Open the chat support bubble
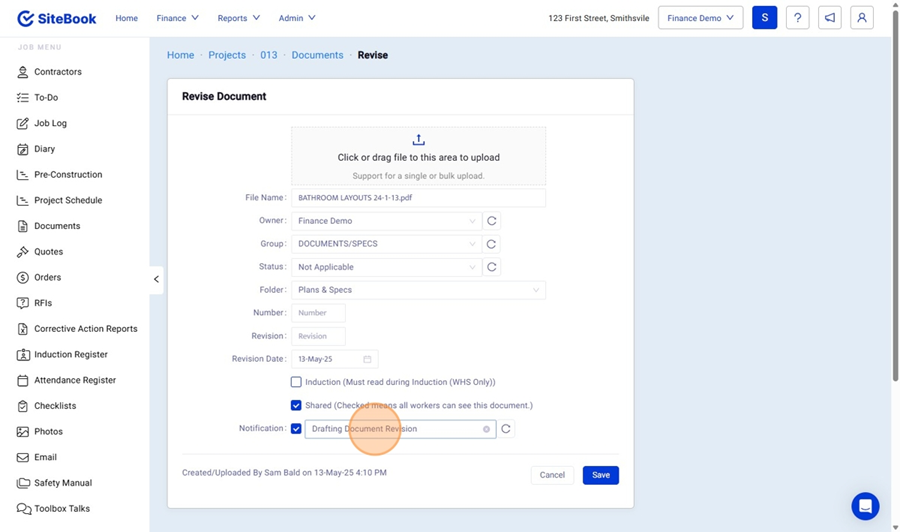Viewport: 900px width, 532px height. click(x=865, y=505)
